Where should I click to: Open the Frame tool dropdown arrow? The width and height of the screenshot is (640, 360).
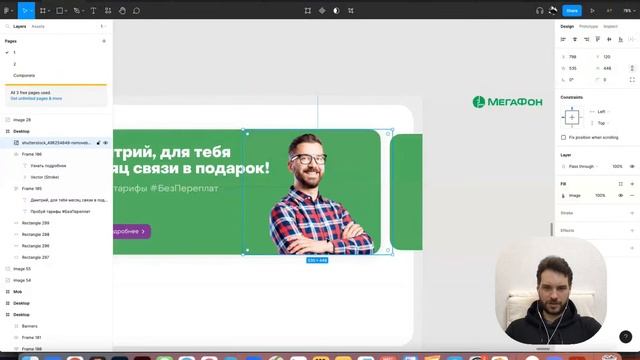click(x=49, y=11)
